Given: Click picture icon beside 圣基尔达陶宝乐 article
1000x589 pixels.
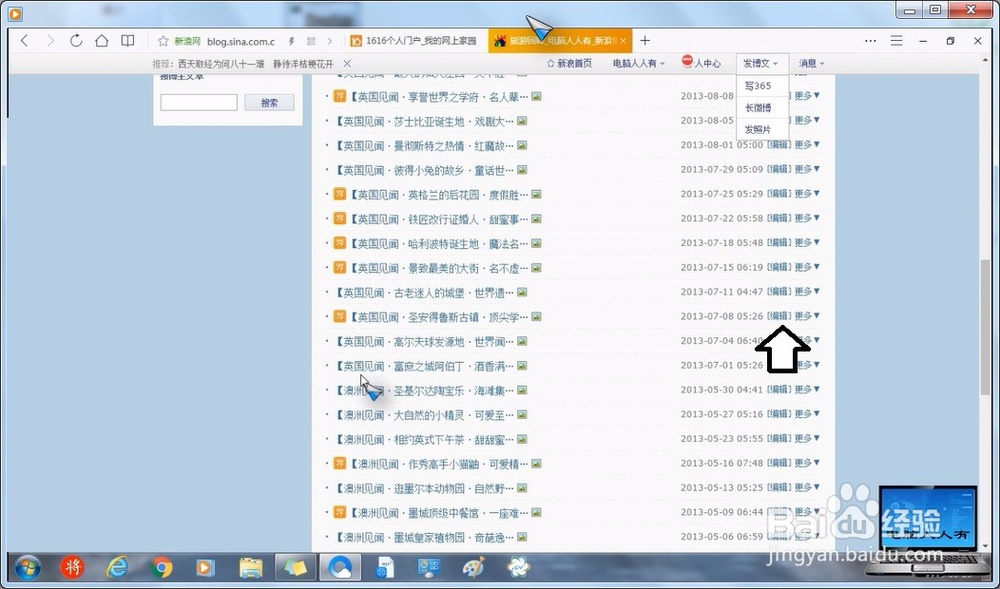Looking at the screenshot, I should (x=522, y=390).
